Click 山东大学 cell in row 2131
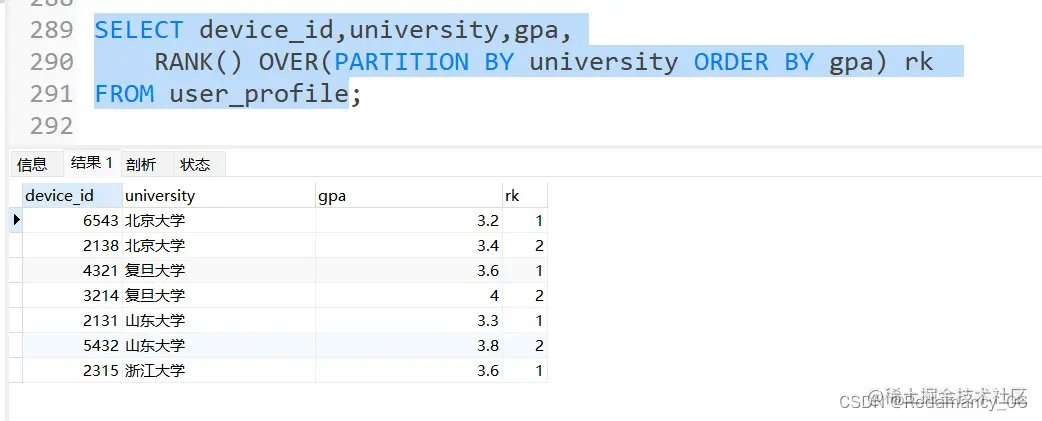Image resolution: width=1042 pixels, height=421 pixels. click(x=219, y=320)
